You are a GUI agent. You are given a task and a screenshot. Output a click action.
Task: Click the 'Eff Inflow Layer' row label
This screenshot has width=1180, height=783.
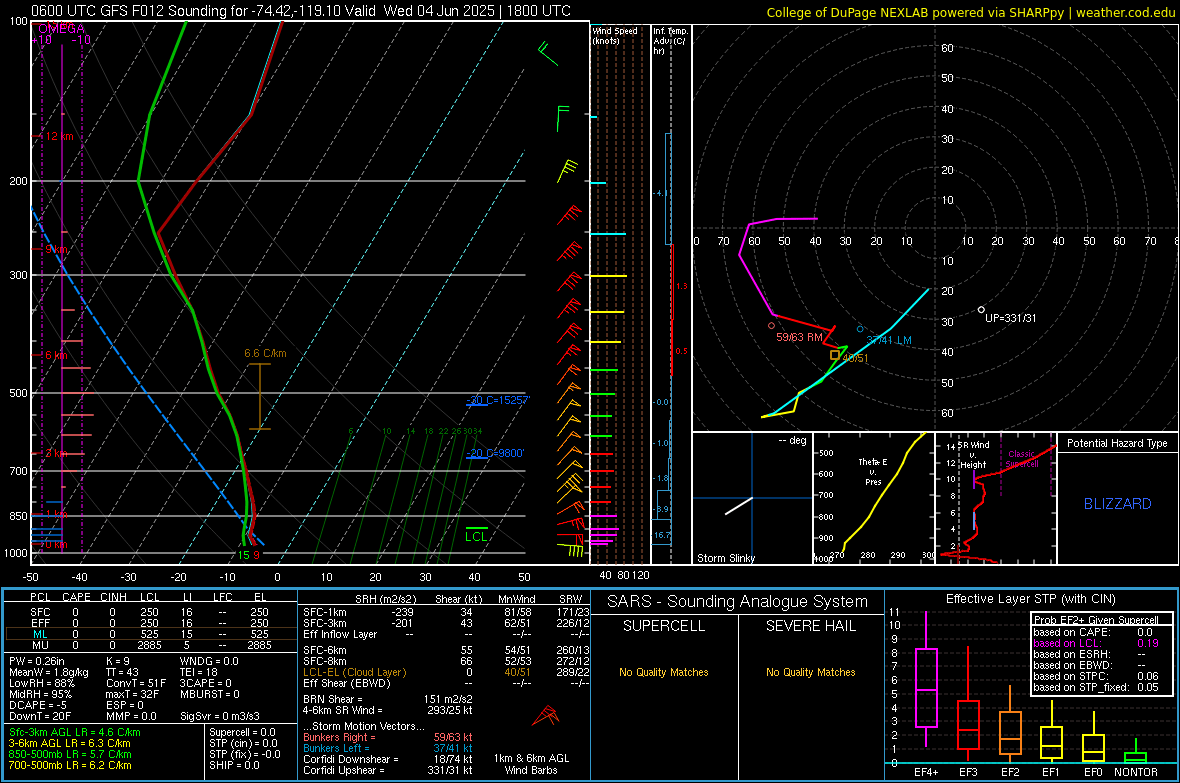340,634
